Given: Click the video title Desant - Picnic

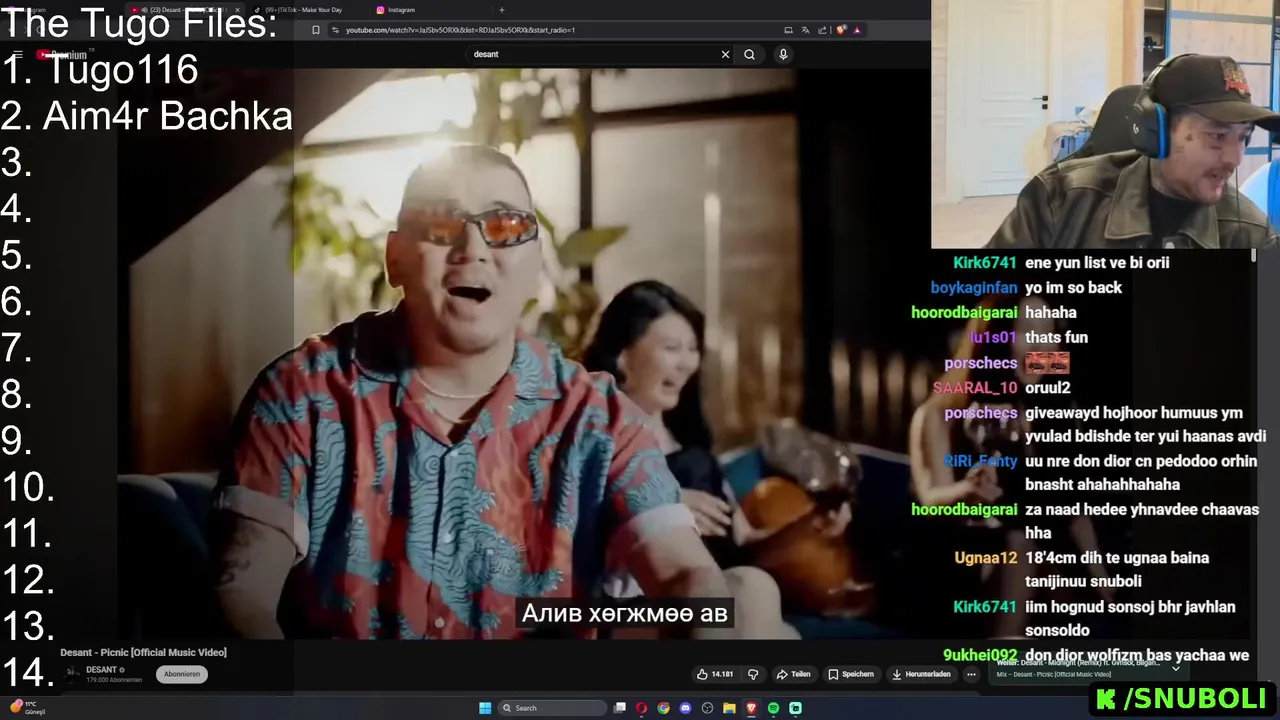Looking at the screenshot, I should (x=143, y=652).
